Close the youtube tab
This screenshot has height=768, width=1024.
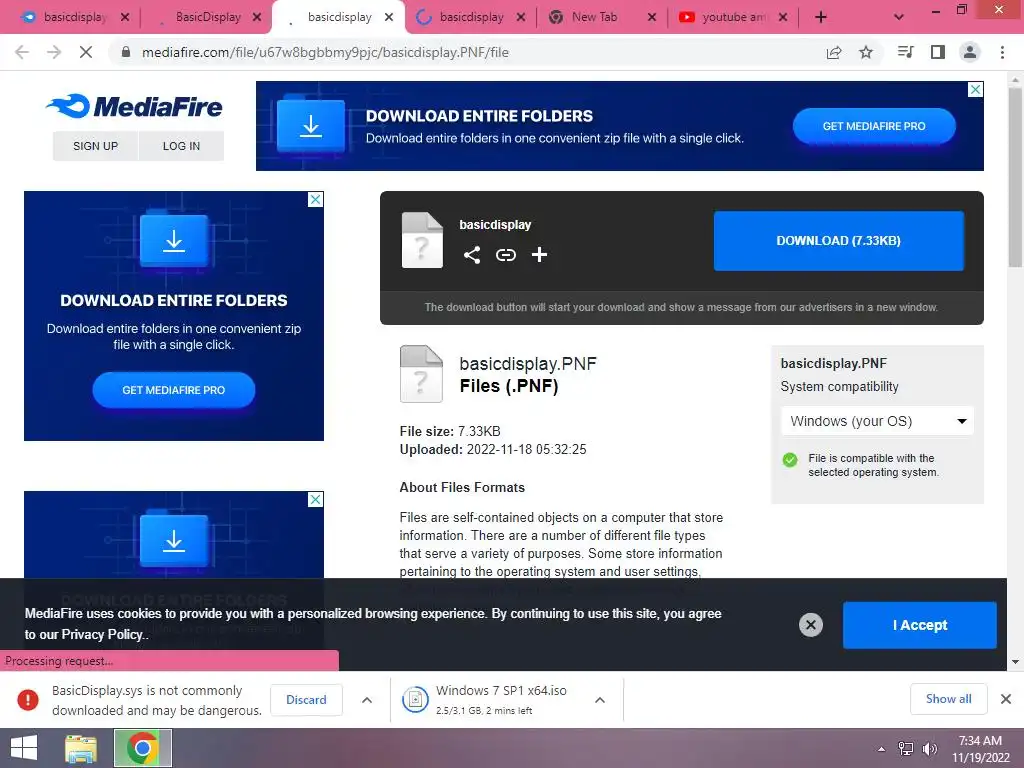783,17
